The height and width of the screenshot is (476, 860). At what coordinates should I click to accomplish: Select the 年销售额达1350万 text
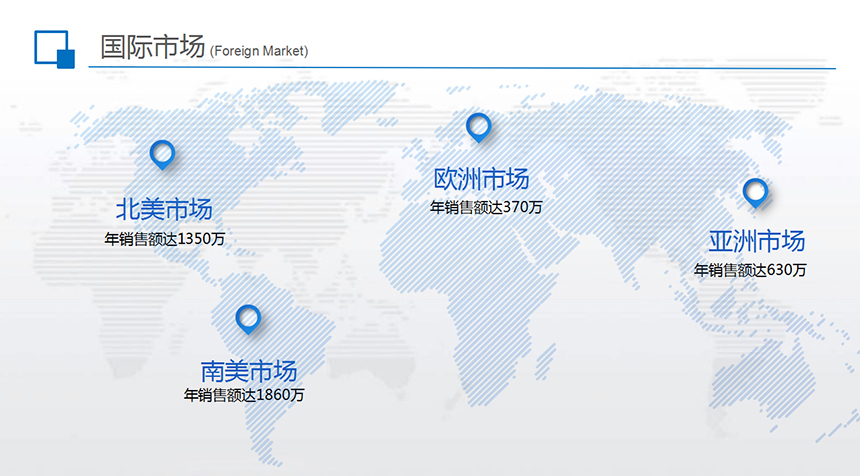coord(165,239)
